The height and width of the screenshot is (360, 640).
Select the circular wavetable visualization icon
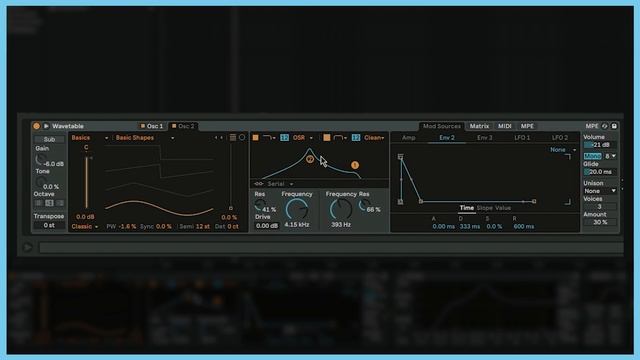pyautogui.click(x=242, y=138)
